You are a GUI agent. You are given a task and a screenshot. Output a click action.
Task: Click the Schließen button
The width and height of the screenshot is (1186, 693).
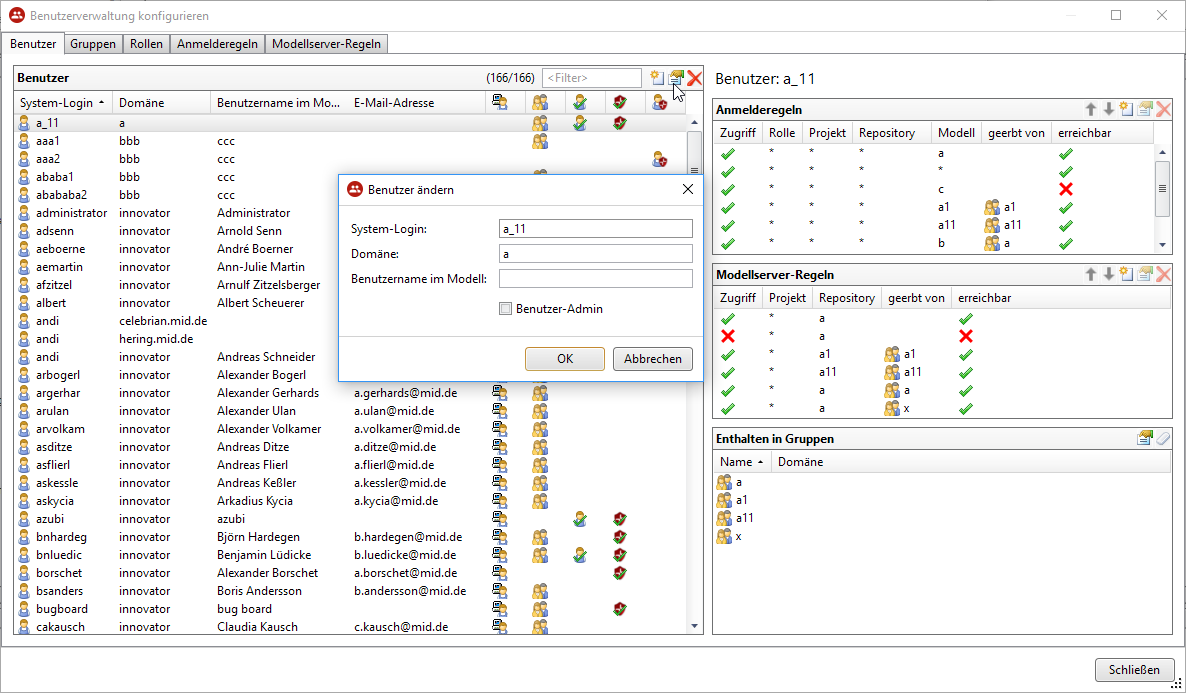point(1134,670)
